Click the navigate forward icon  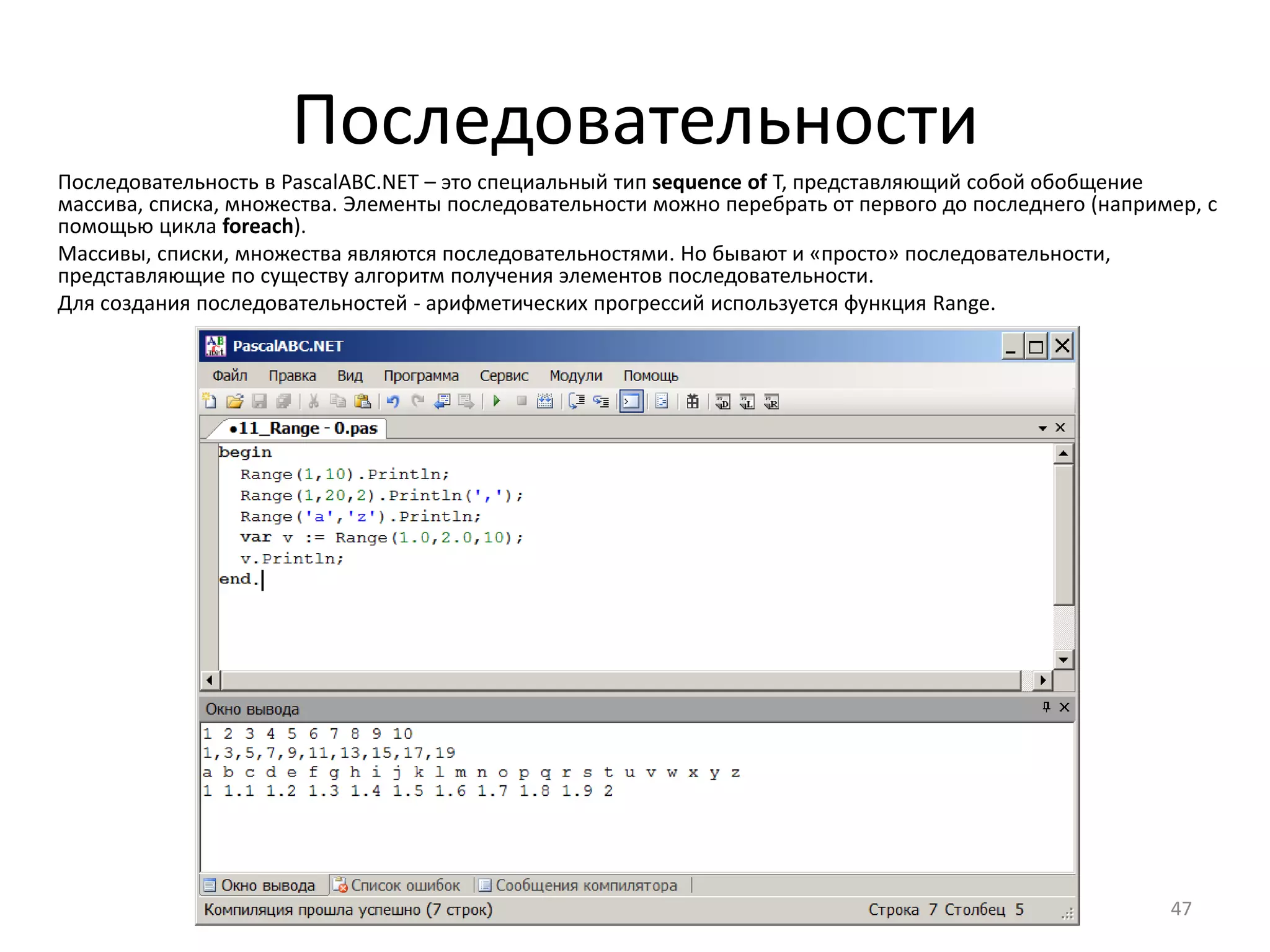tap(466, 402)
